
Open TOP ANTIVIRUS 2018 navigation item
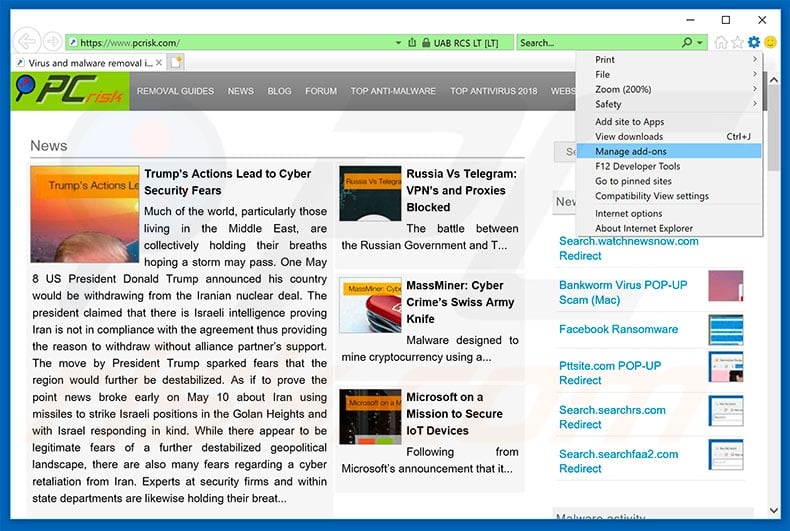pos(493,91)
